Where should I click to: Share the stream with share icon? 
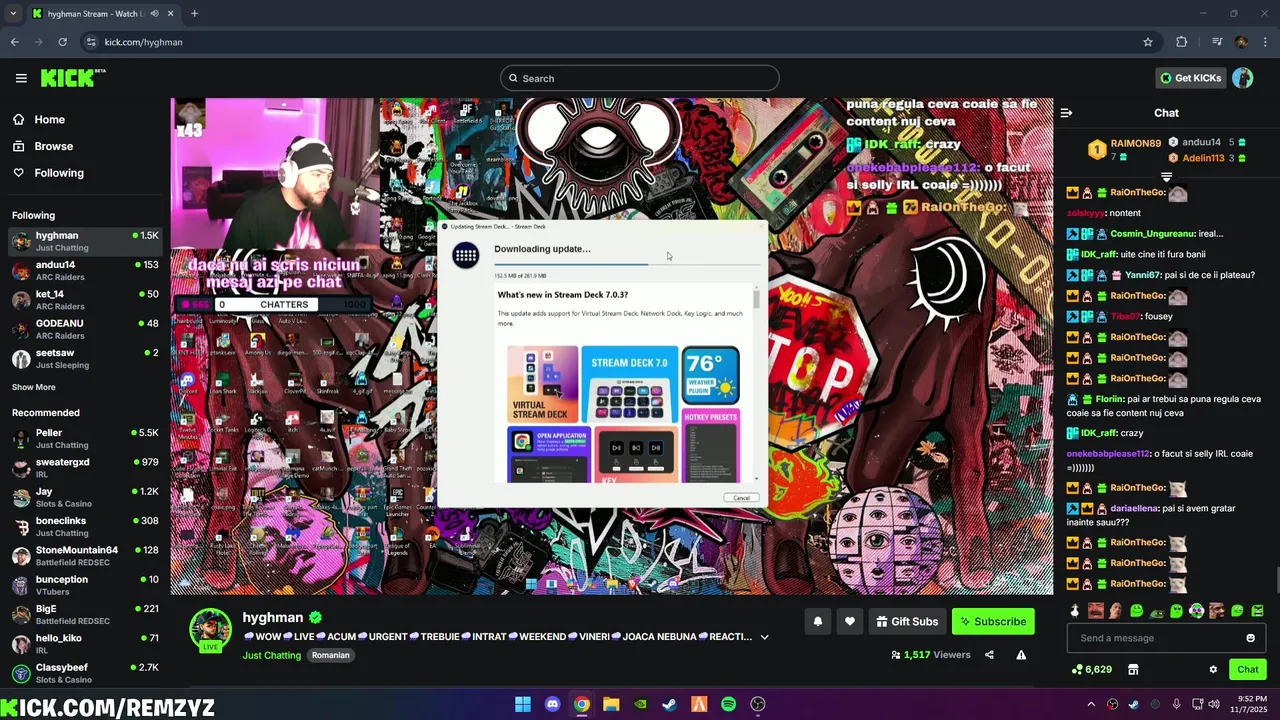pos(989,655)
